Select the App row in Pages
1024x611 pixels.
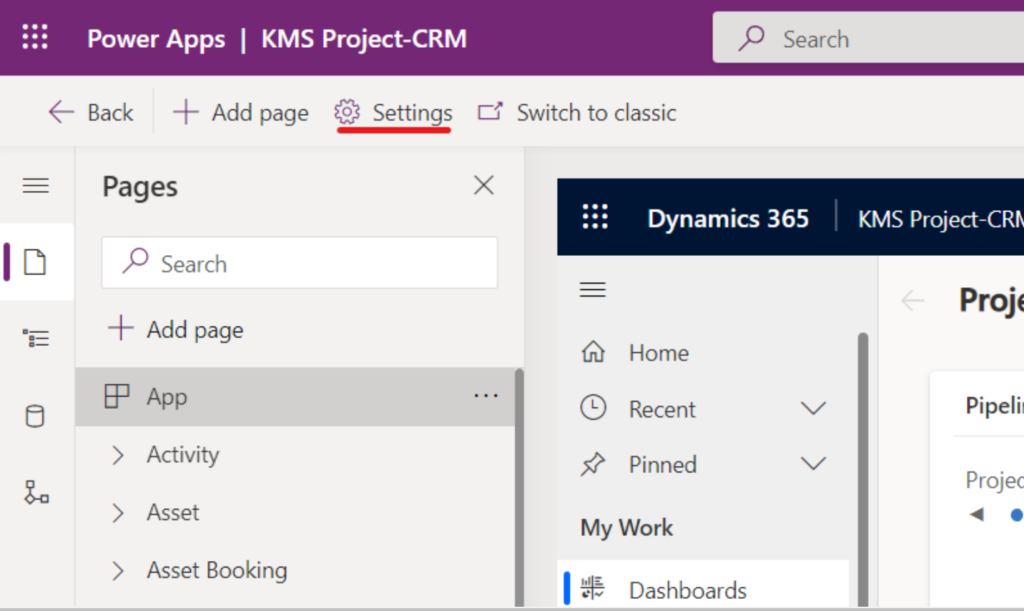pos(295,396)
